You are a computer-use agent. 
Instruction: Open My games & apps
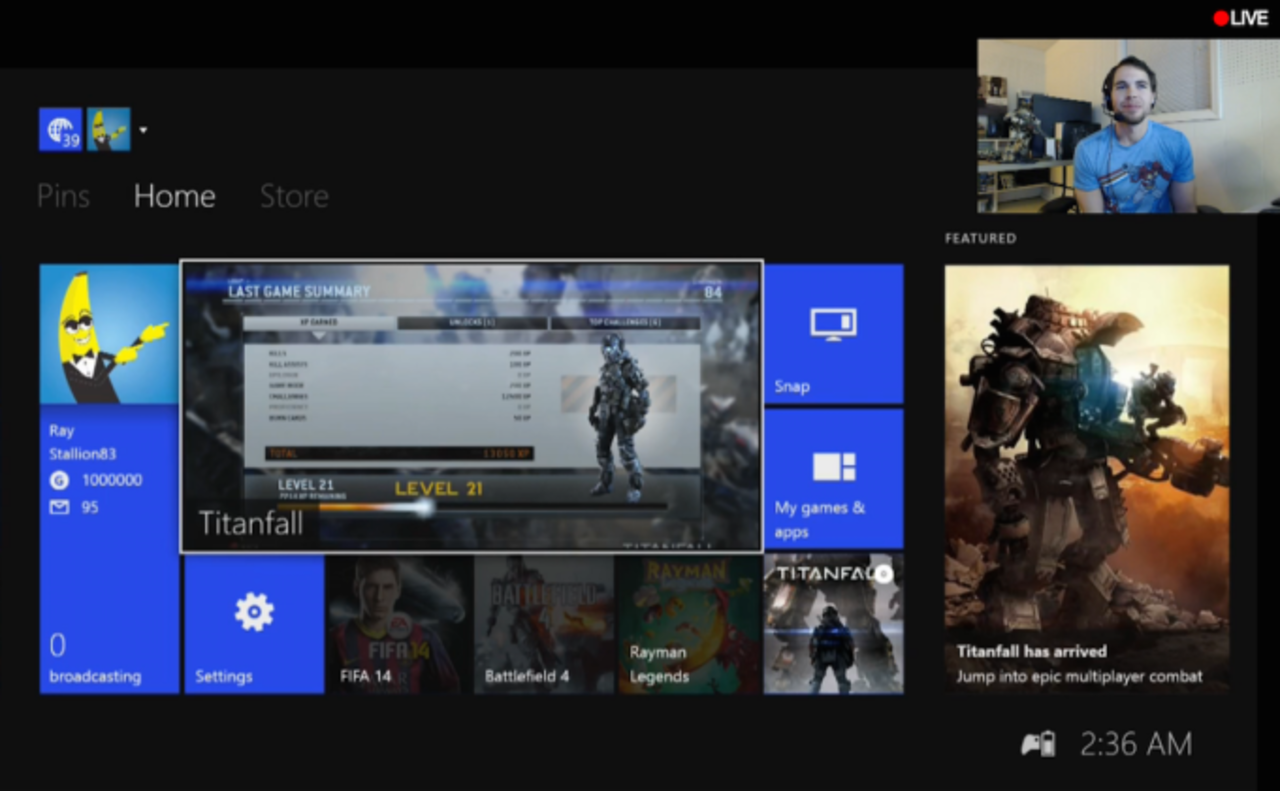point(835,480)
